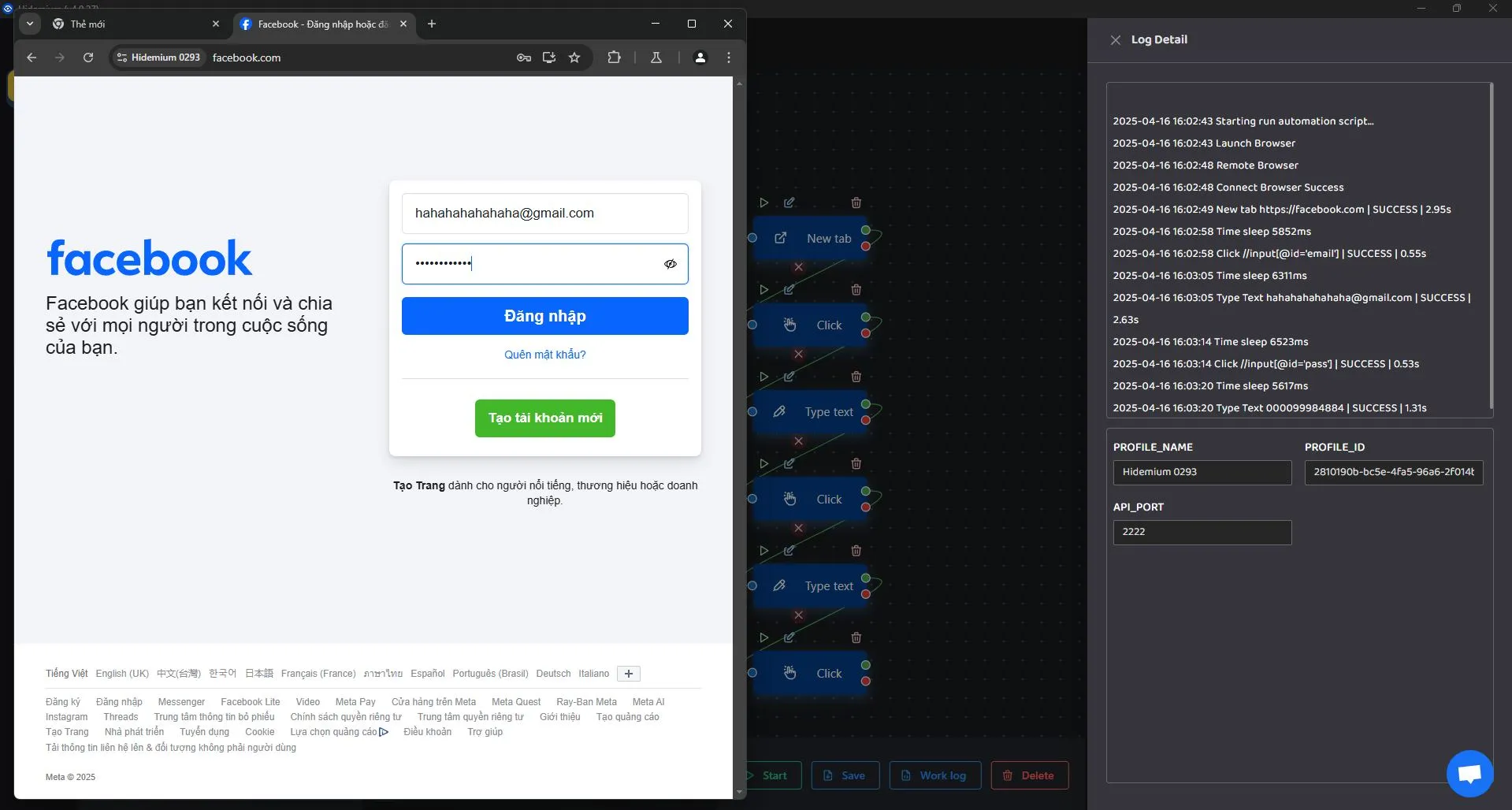Open the browser extensions puzzle icon
This screenshot has width=1512, height=810.
614,58
